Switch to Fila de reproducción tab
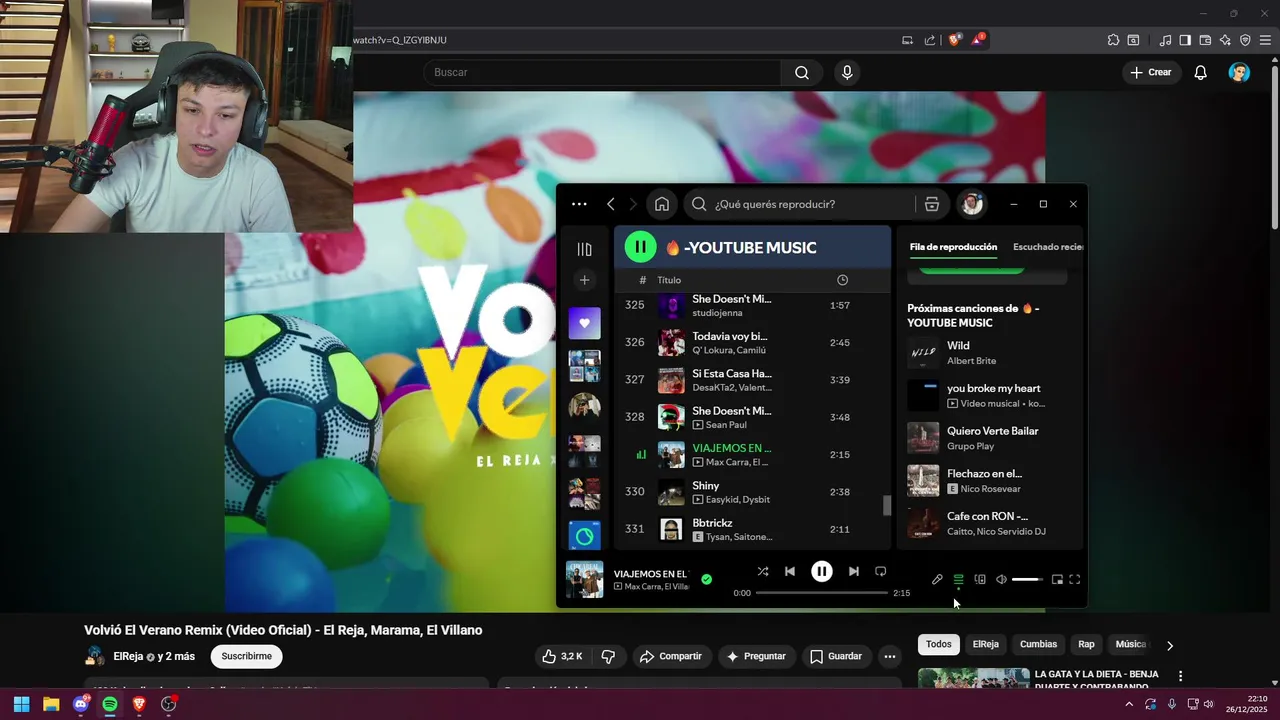The image size is (1280, 720). 953,247
